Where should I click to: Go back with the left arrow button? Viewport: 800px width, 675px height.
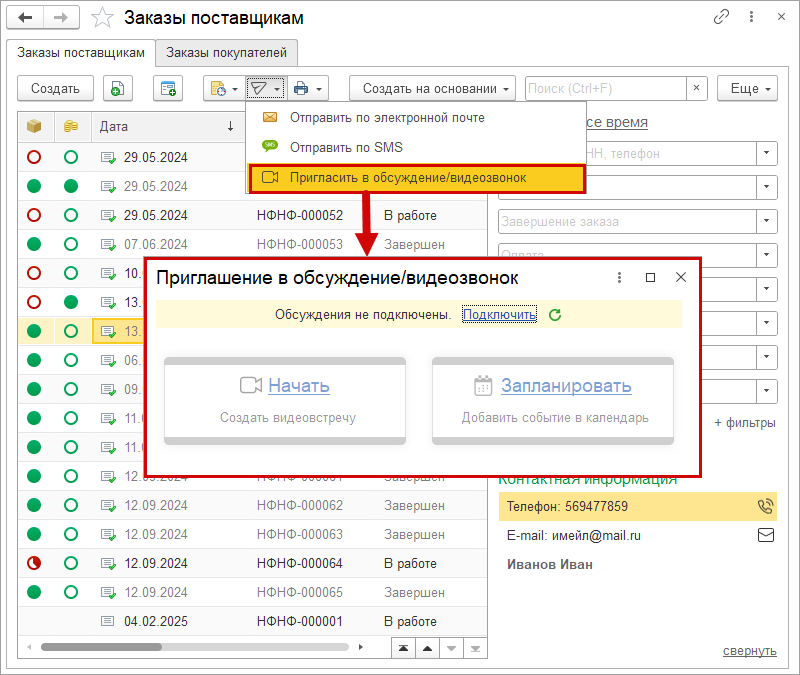click(x=25, y=18)
